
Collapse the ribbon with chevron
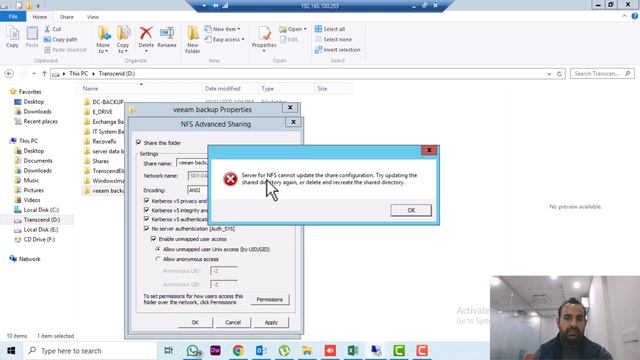coord(624,16)
